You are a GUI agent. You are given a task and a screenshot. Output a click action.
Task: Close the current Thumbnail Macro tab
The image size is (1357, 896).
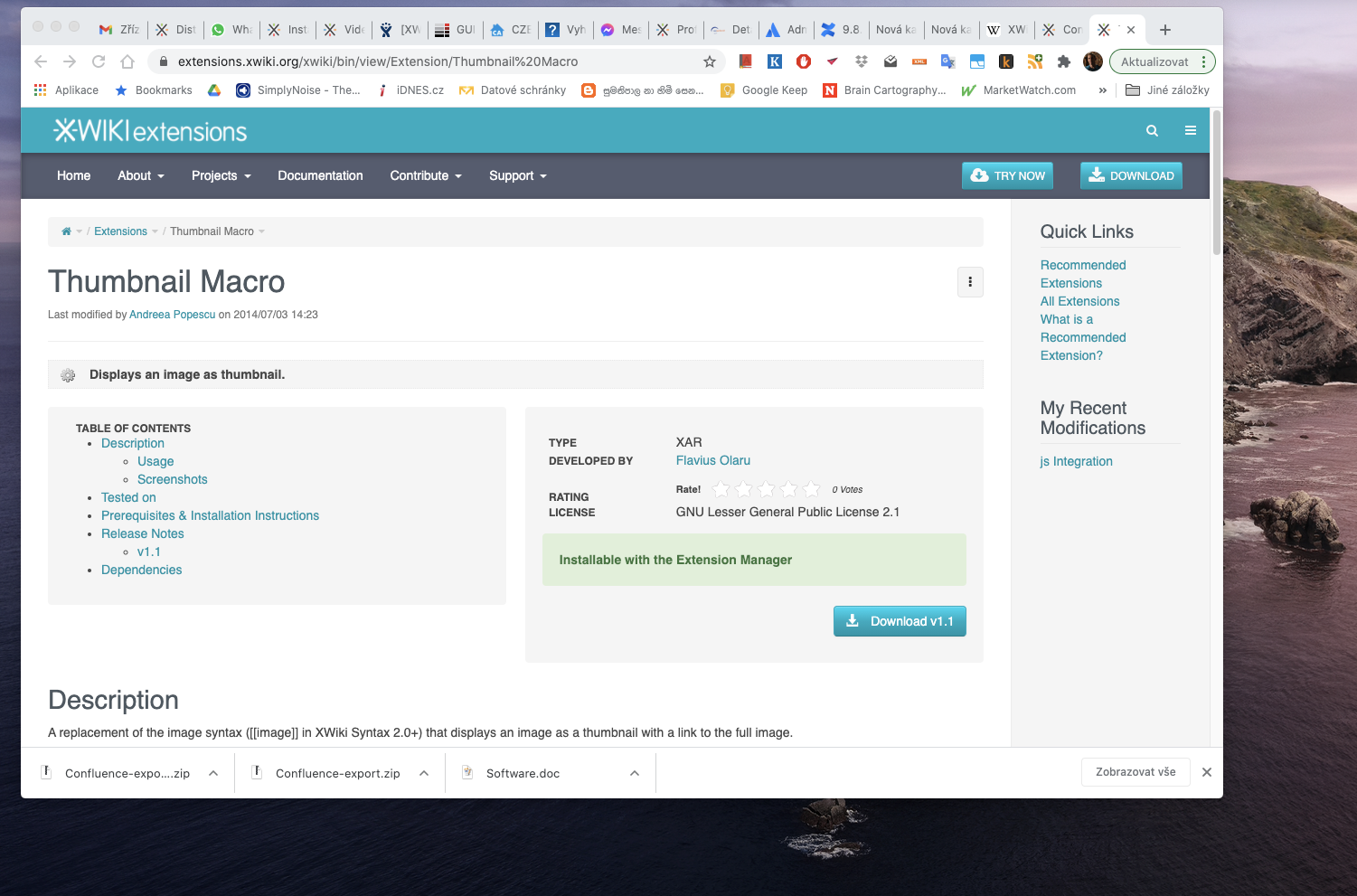[x=1131, y=30]
